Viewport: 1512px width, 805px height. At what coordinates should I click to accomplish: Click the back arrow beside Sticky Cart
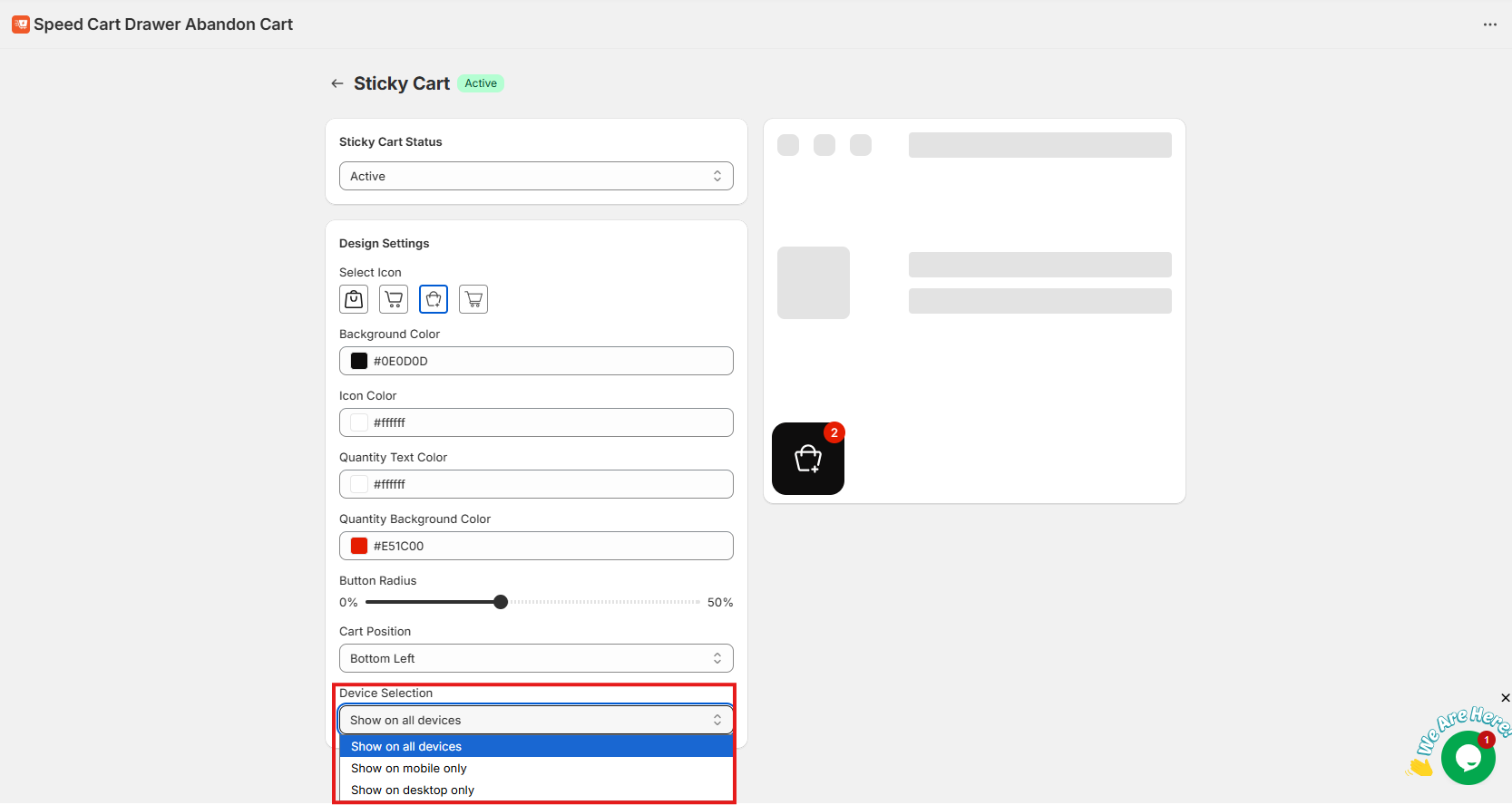click(337, 83)
